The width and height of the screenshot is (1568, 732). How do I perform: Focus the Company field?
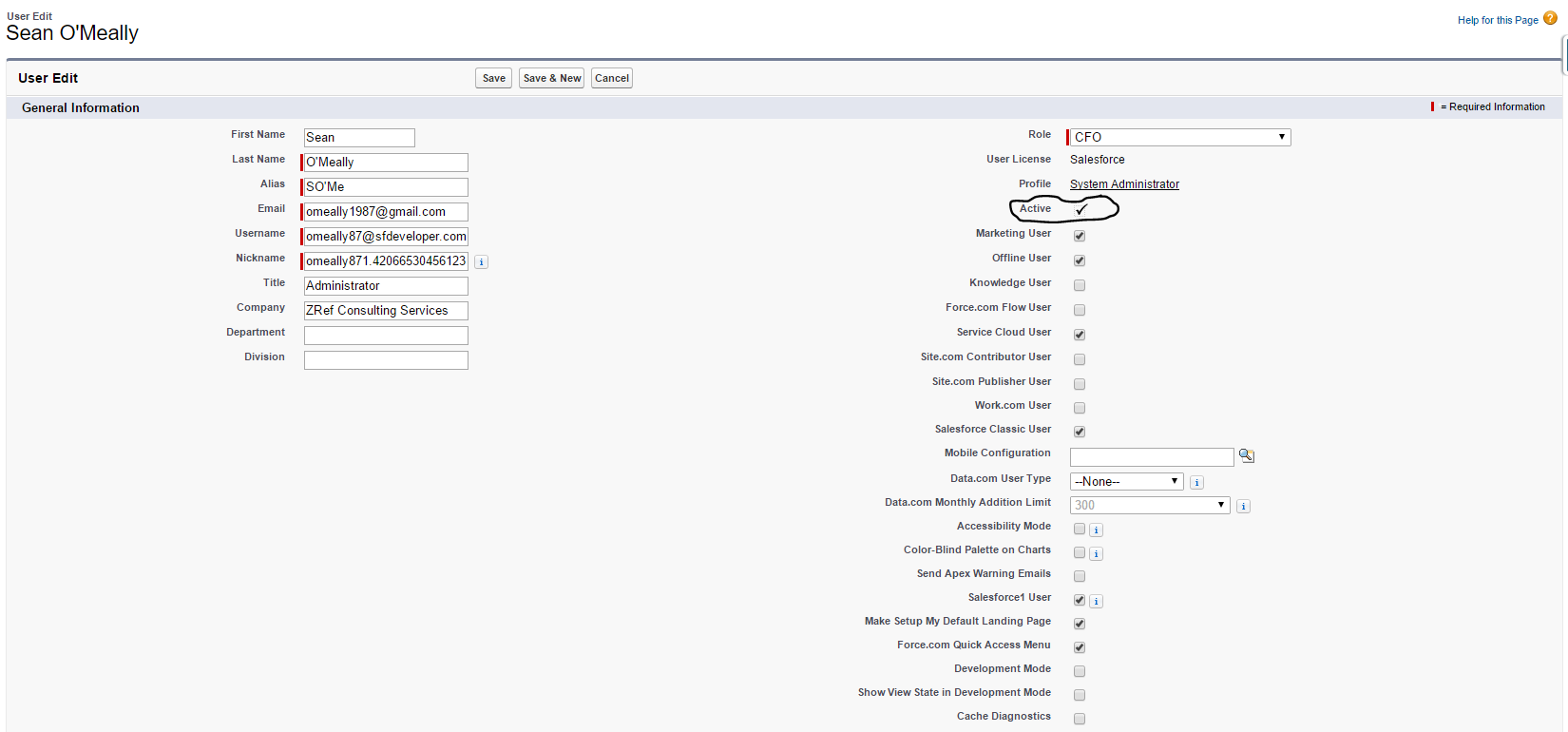click(386, 311)
